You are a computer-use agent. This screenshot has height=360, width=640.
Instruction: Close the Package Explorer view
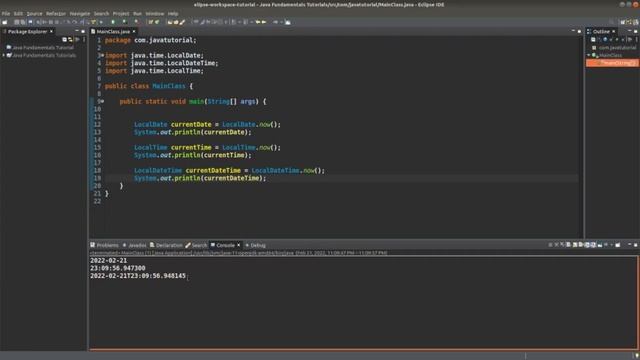click(x=51, y=31)
